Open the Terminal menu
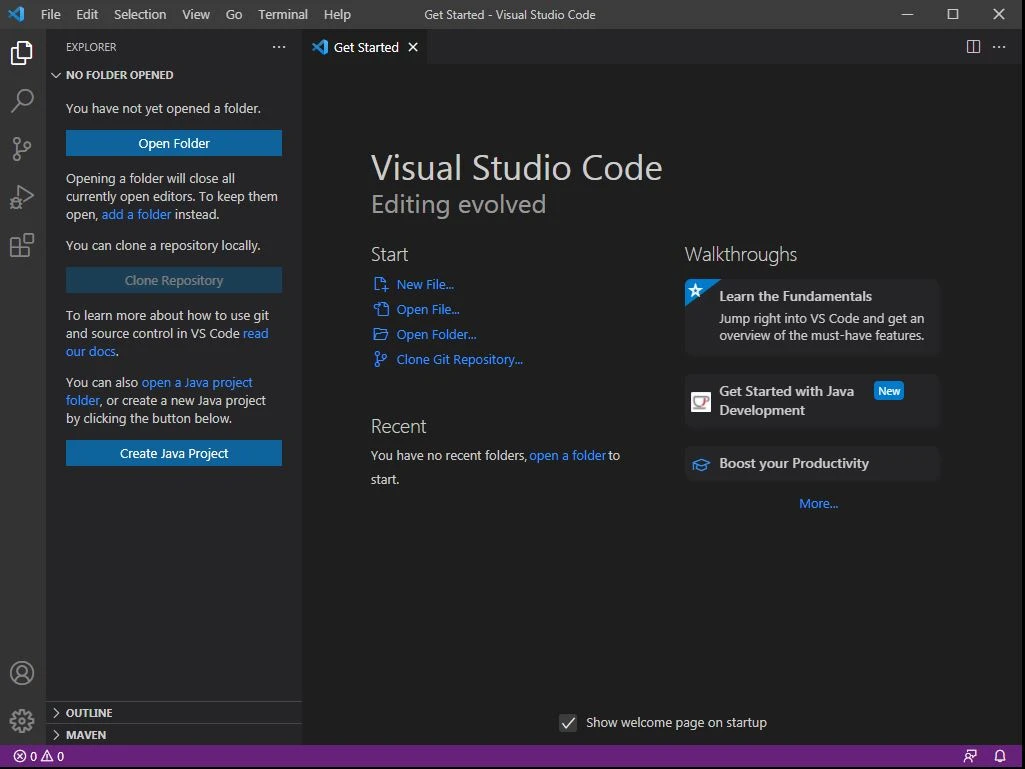This screenshot has height=769, width=1025. click(283, 14)
